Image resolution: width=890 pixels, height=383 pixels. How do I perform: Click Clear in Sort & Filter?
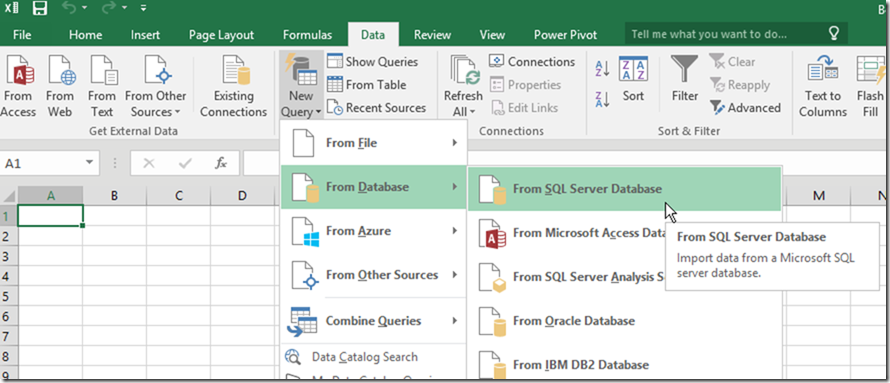(732, 61)
